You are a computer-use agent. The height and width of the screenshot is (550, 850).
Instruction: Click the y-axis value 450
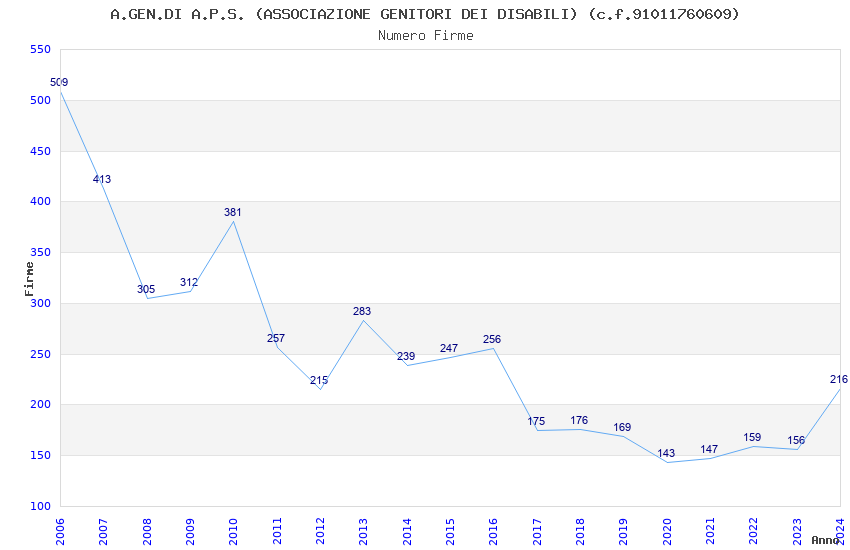click(x=41, y=151)
